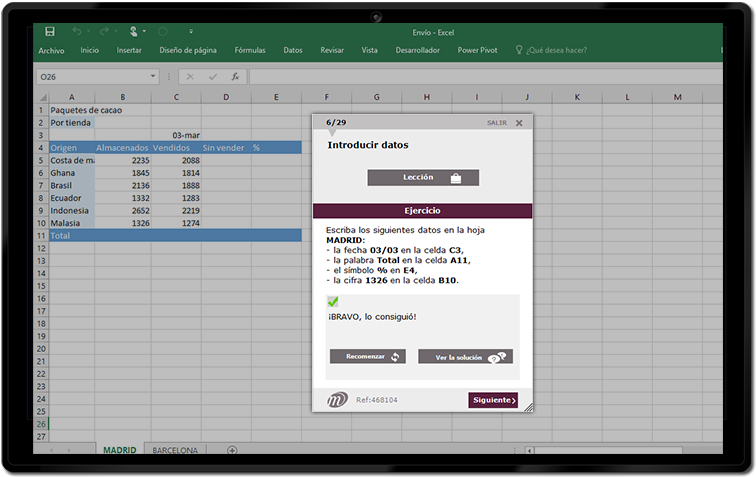Click the green checkmark in exercise panel
This screenshot has width=756, height=477.
(x=333, y=302)
